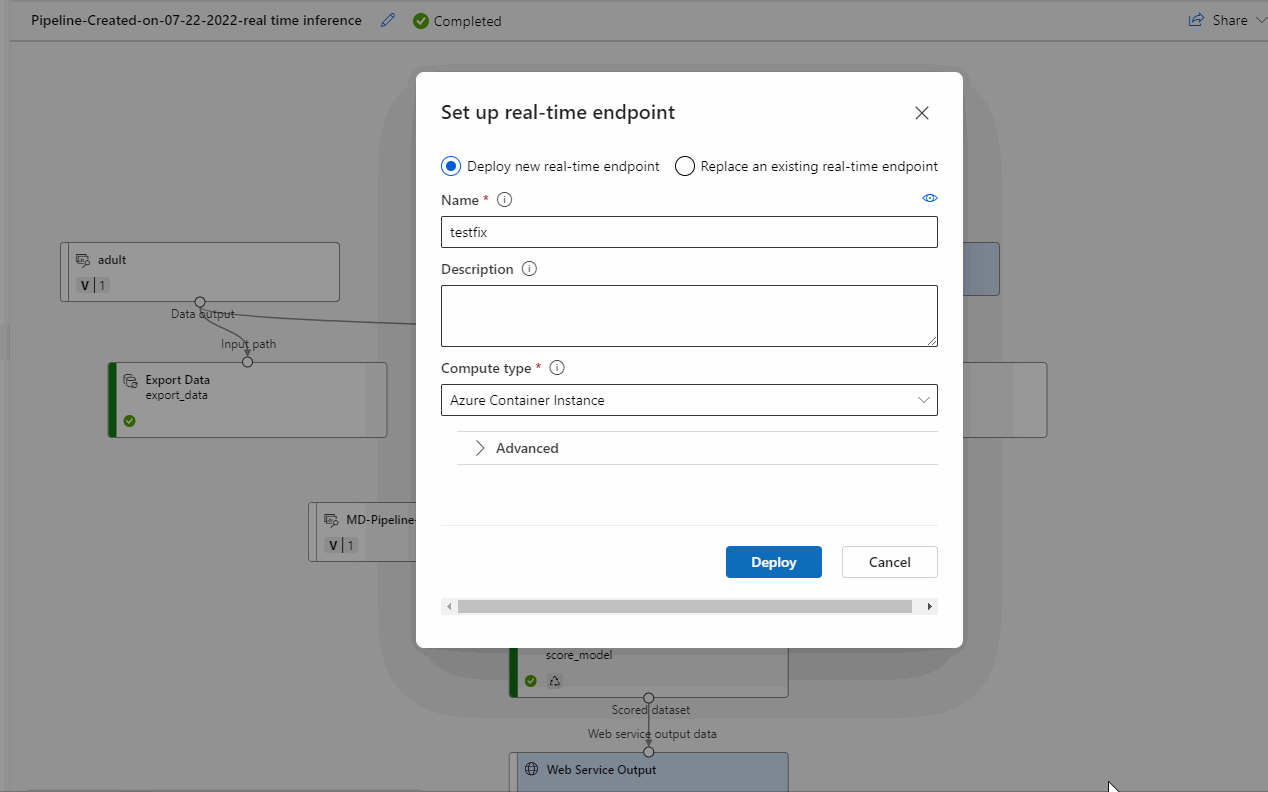
Task: Cancel the endpoint setup dialog
Action: click(889, 561)
